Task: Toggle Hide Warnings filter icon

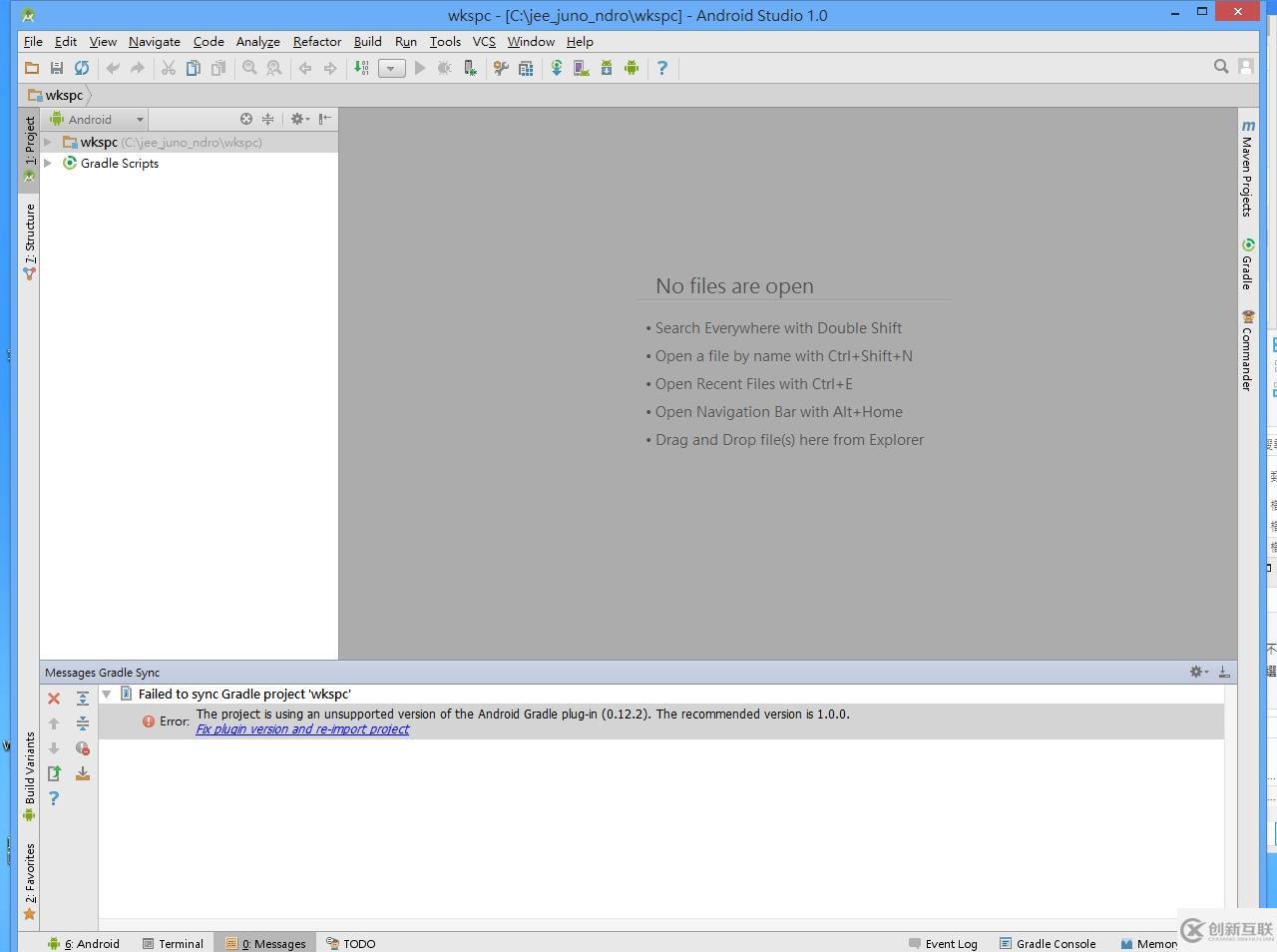Action: click(83, 748)
